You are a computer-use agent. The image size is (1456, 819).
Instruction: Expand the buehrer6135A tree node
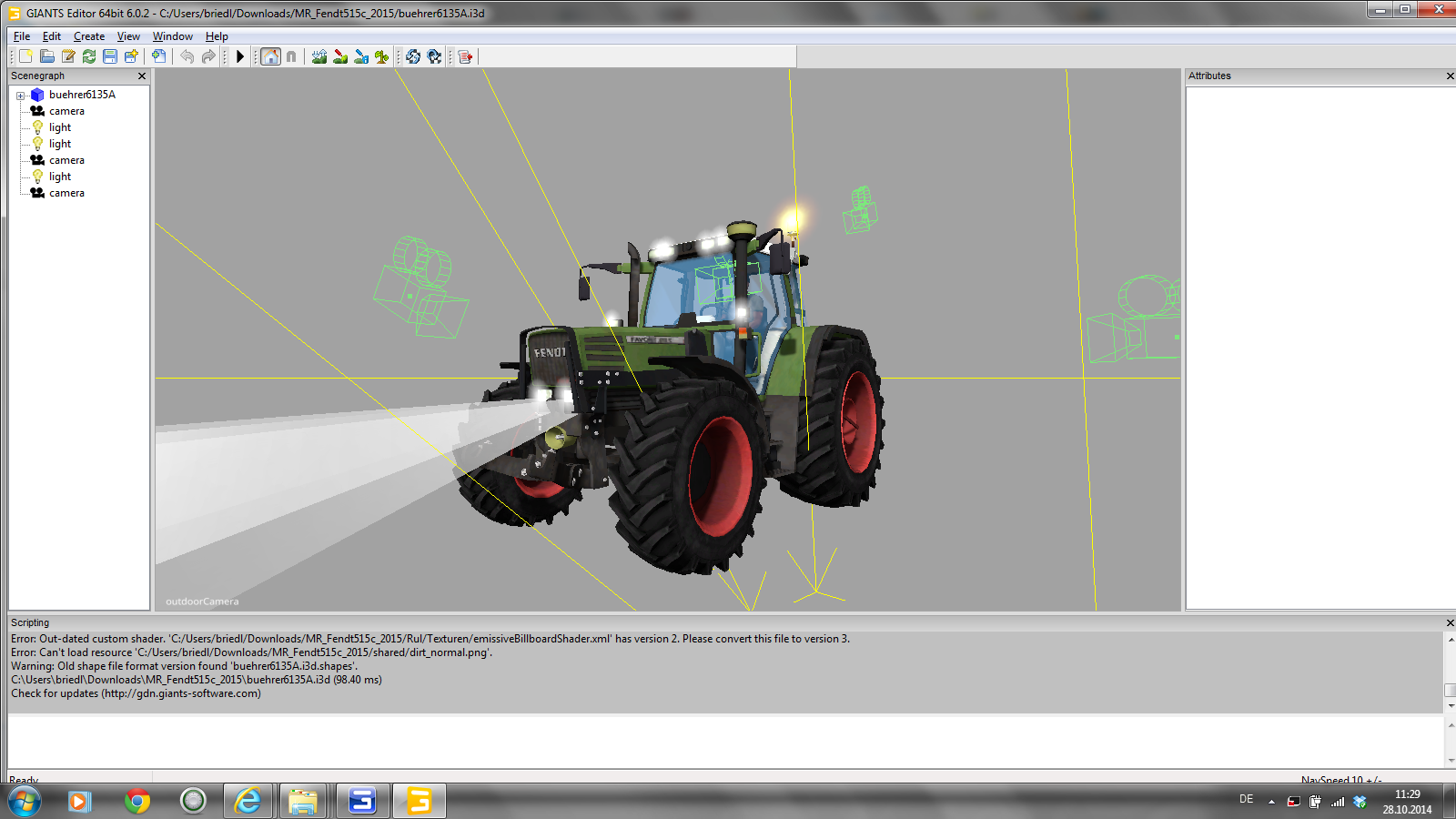(20, 96)
